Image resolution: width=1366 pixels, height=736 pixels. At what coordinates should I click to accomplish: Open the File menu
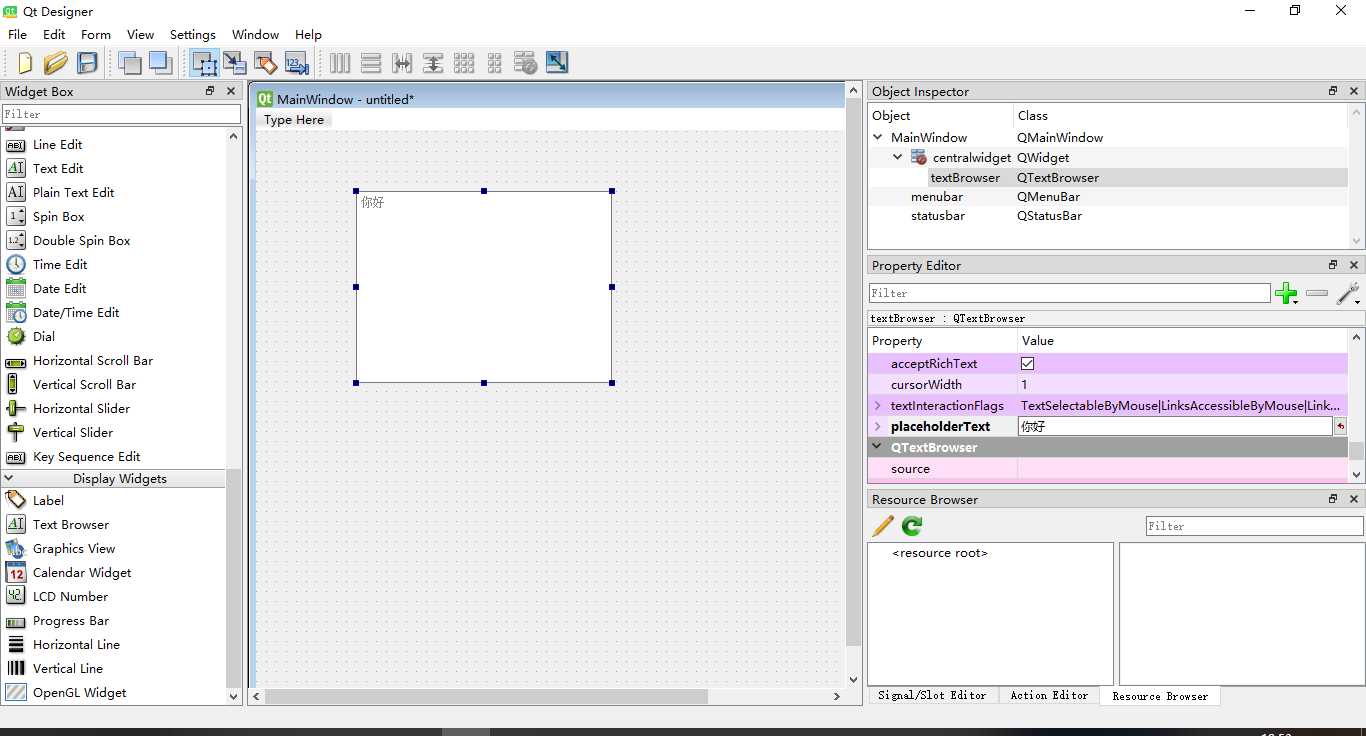[18, 34]
